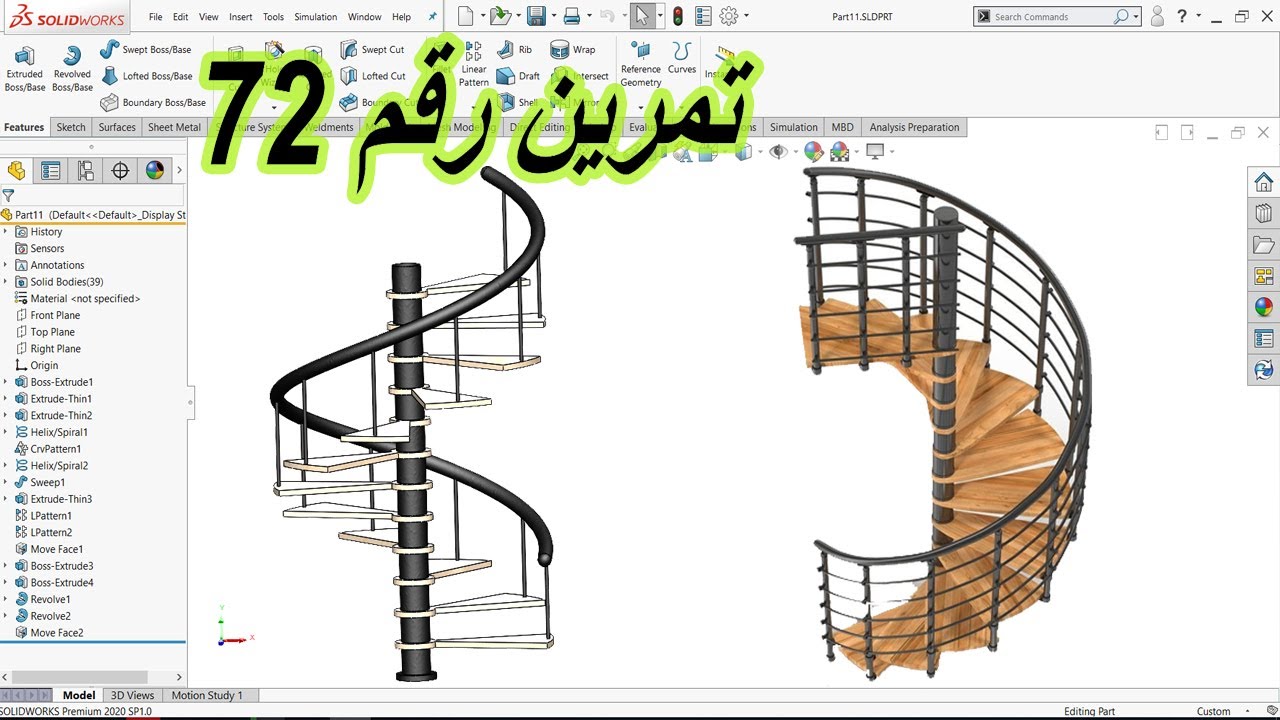Expand more manager tabs chevron
The width and height of the screenshot is (1280, 720).
tap(179, 171)
